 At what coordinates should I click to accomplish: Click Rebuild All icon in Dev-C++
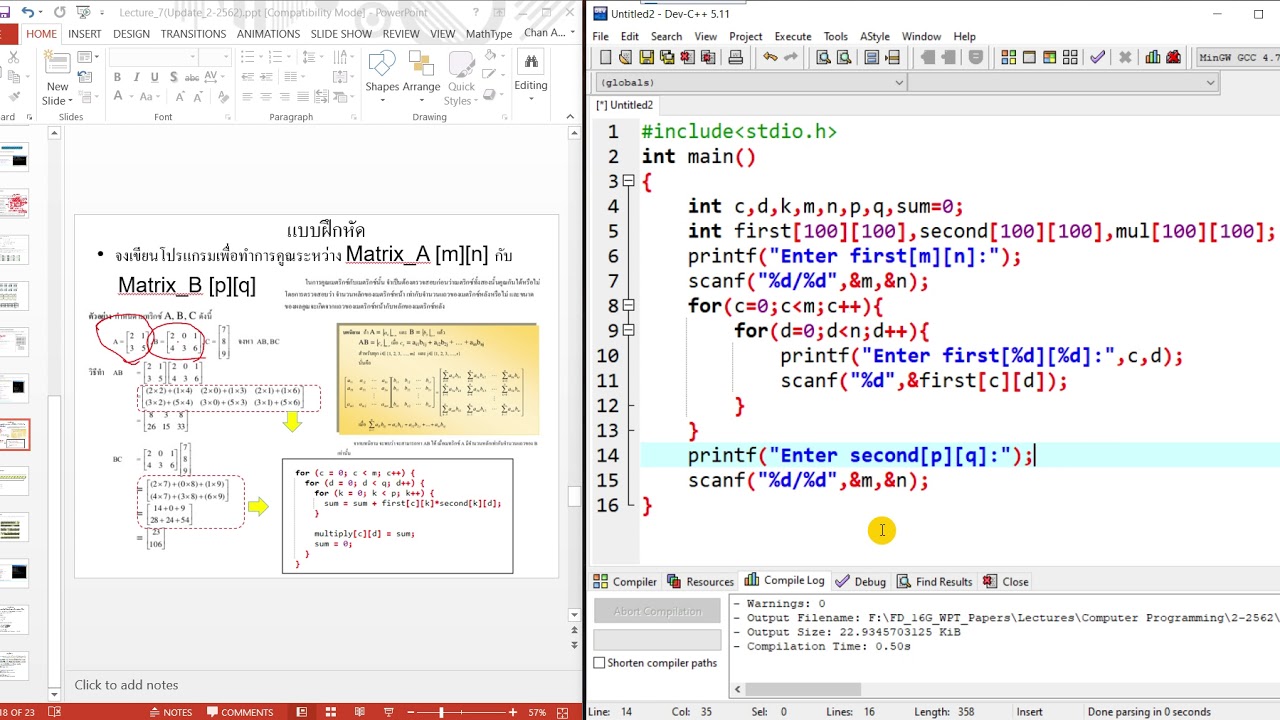point(1070,58)
